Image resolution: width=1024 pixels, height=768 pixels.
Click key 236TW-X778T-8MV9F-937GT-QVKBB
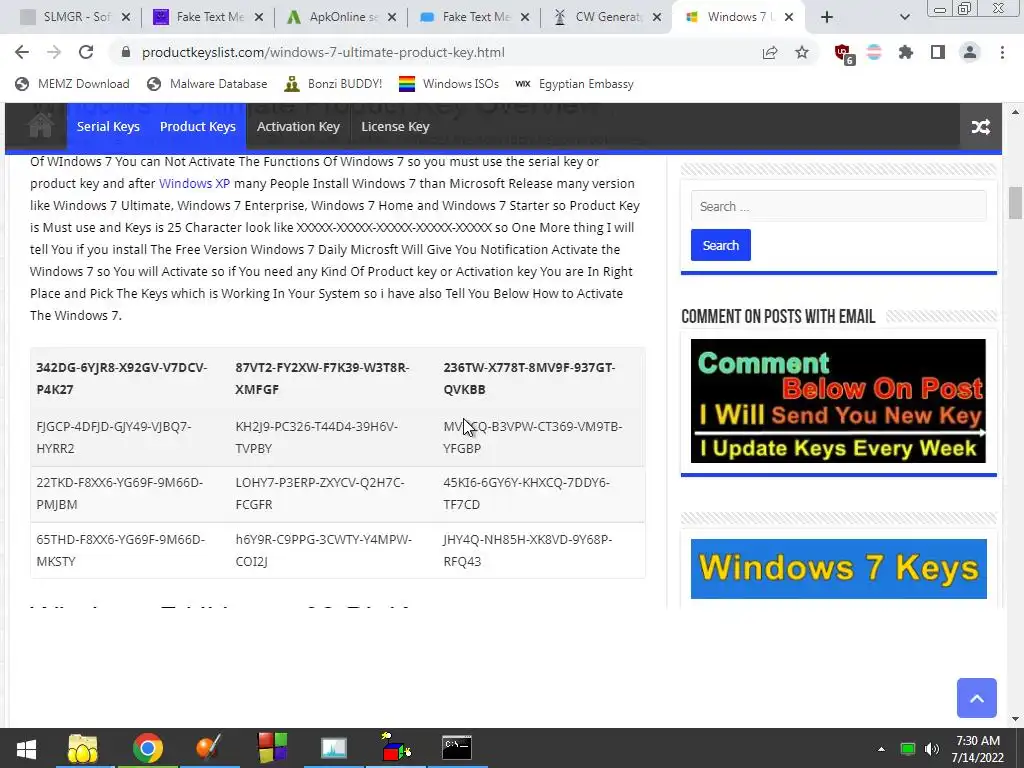click(x=529, y=378)
